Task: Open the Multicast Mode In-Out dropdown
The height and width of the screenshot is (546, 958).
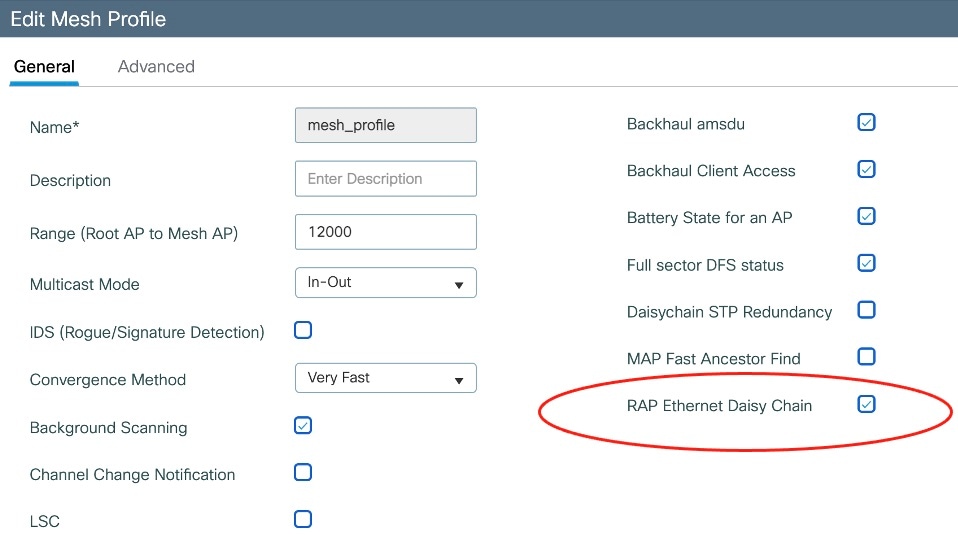Action: pyautogui.click(x=386, y=282)
